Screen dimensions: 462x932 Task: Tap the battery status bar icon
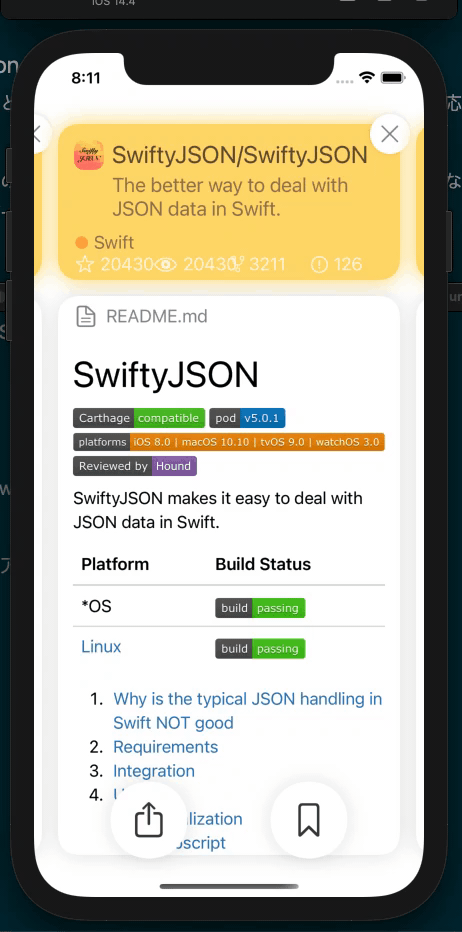[x=393, y=78]
